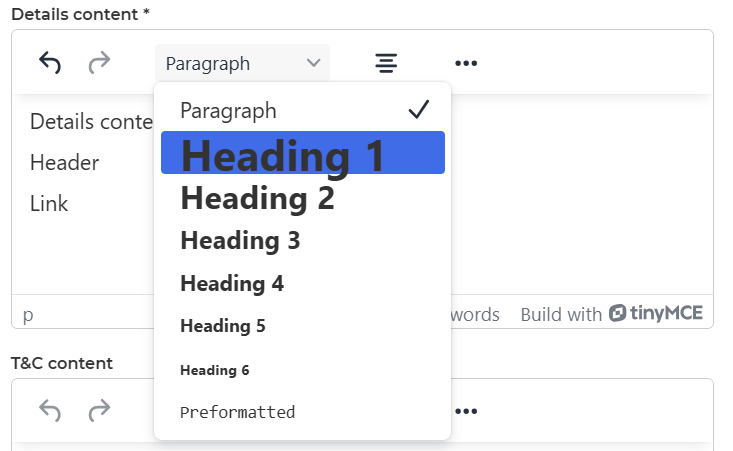Undo last change in Details content editor

coord(50,63)
